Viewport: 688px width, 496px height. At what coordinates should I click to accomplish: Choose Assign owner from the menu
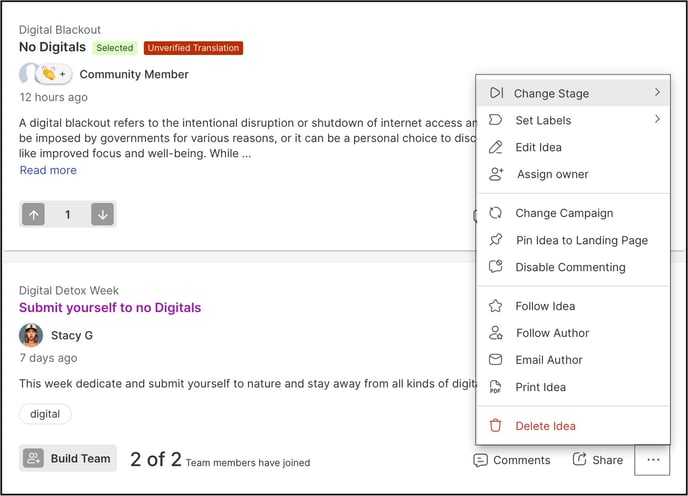[x=573, y=174]
